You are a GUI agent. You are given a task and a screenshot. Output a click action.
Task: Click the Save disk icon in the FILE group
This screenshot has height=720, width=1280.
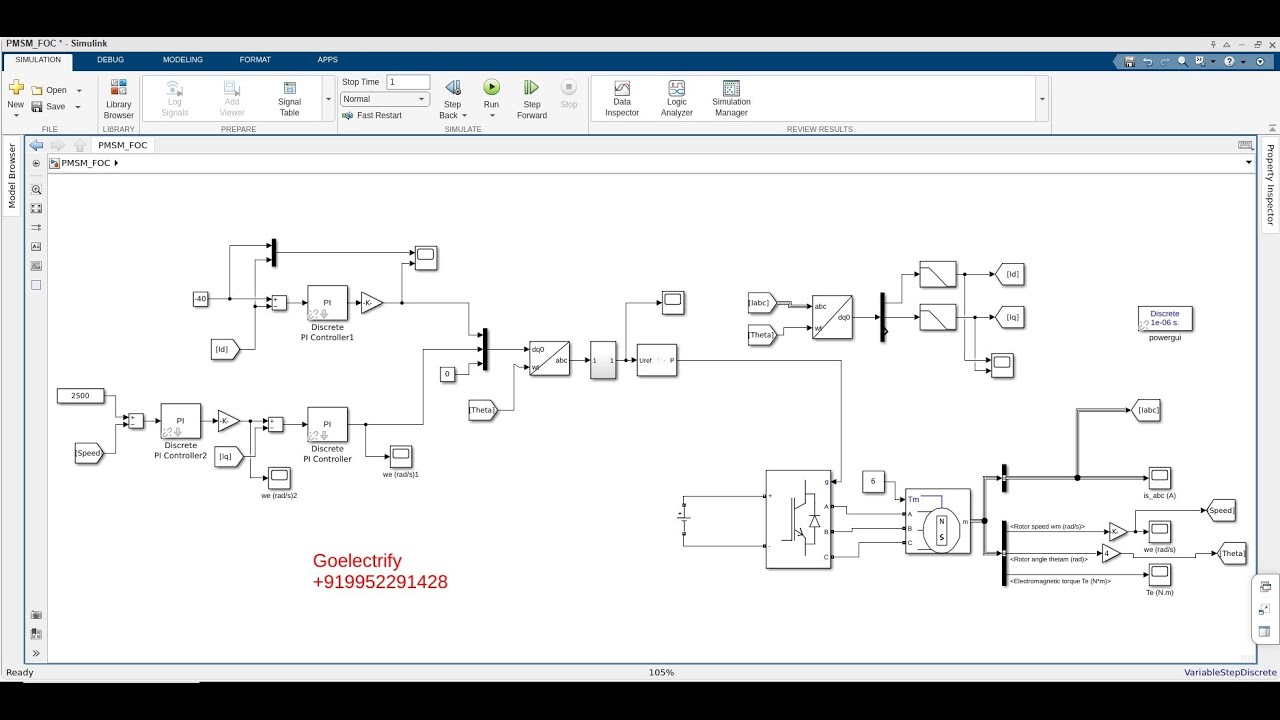37,106
